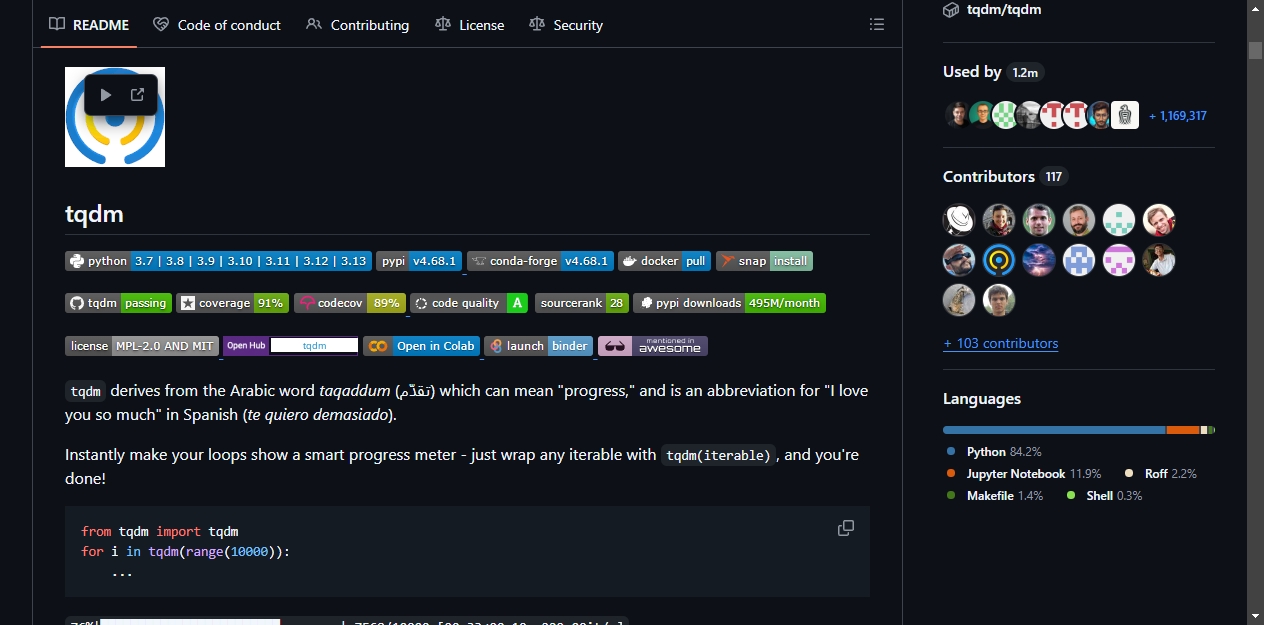
Task: Click the python versions badge
Action: [218, 261]
